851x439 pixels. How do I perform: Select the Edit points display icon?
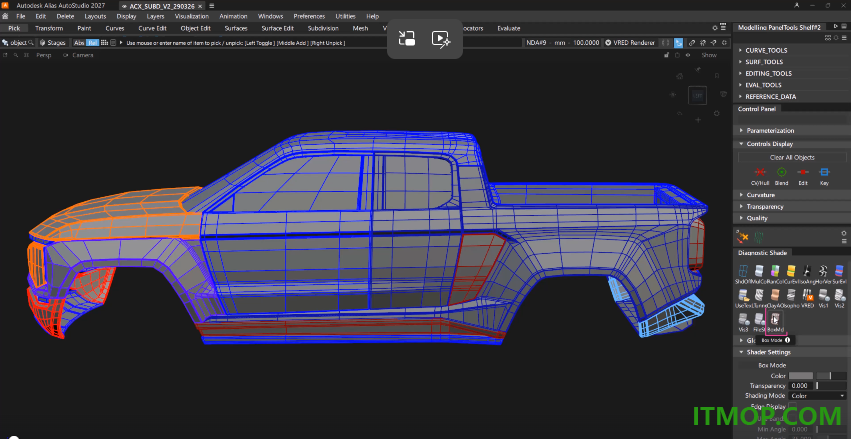coord(803,172)
